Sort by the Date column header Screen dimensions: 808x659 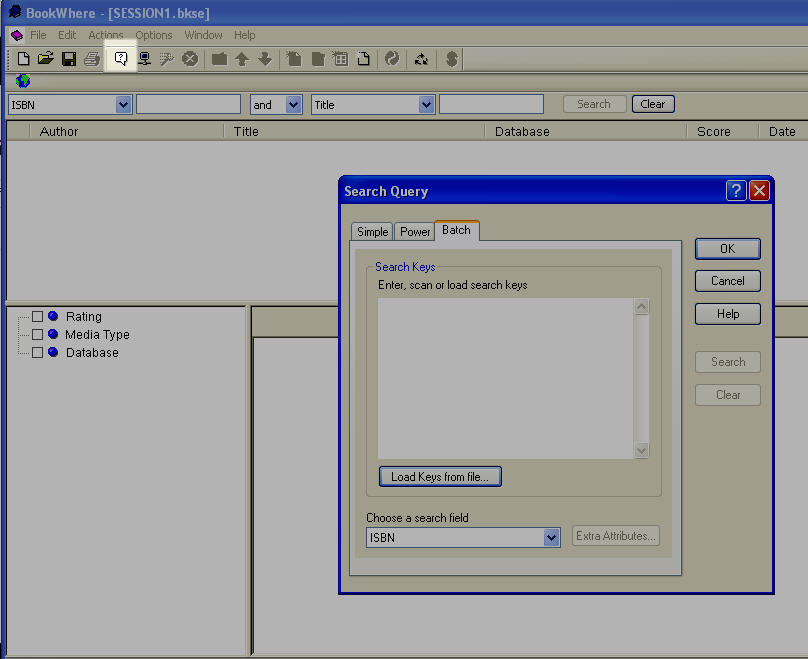tap(783, 131)
